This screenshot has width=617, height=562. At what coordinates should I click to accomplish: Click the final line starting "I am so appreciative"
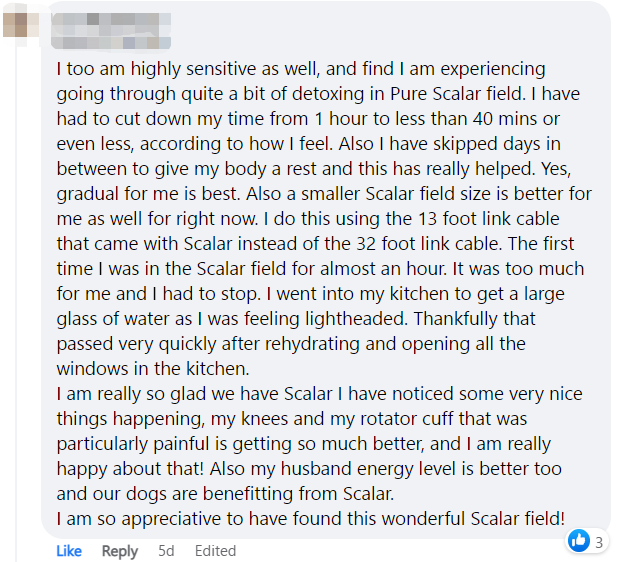tap(310, 518)
